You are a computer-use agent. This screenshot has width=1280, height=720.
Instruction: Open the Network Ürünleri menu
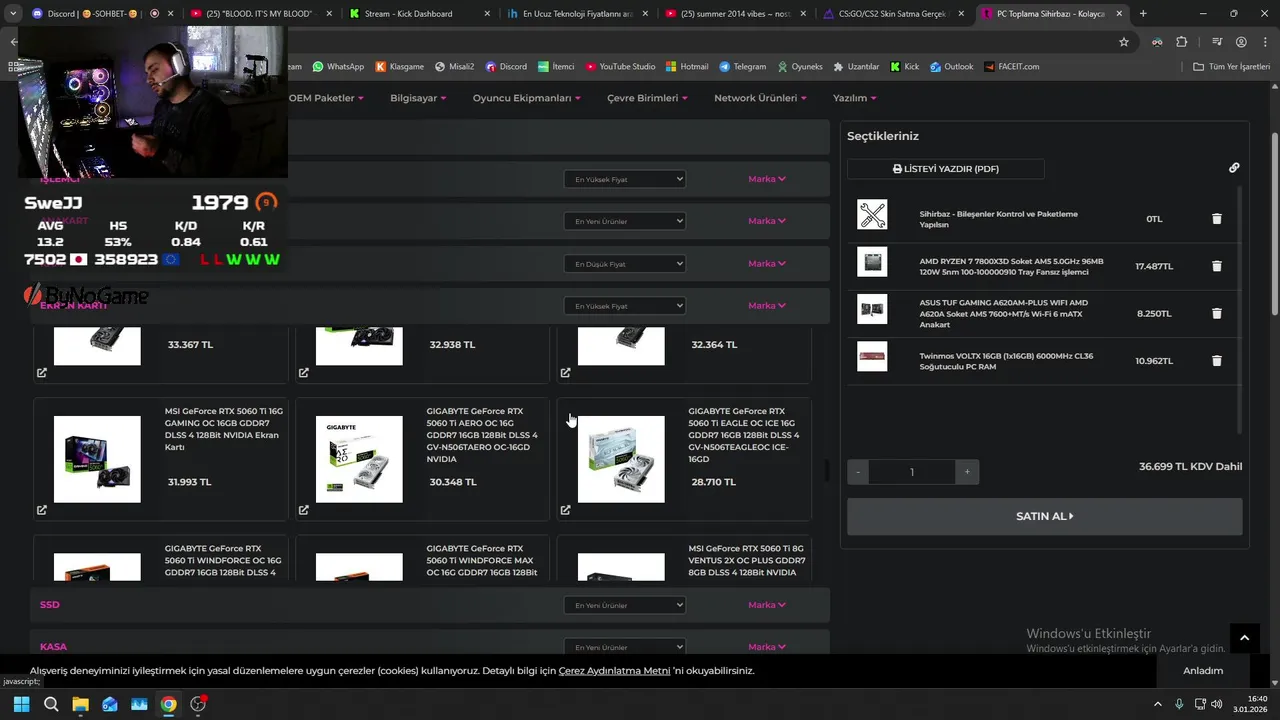click(760, 98)
